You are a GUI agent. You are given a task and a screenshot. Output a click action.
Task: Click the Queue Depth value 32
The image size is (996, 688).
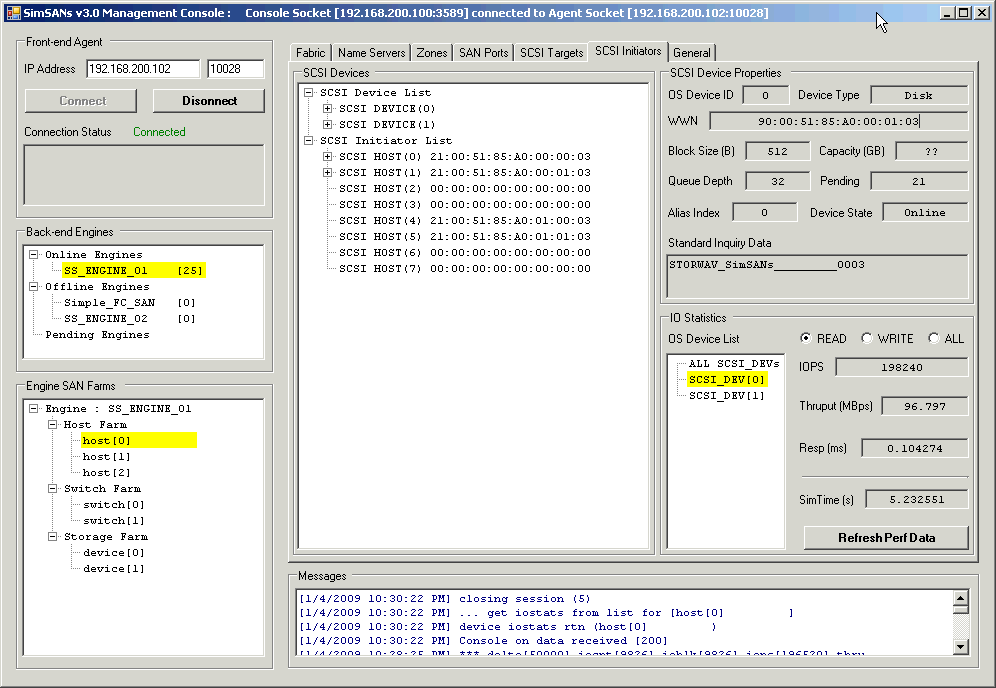[x=777, y=181]
